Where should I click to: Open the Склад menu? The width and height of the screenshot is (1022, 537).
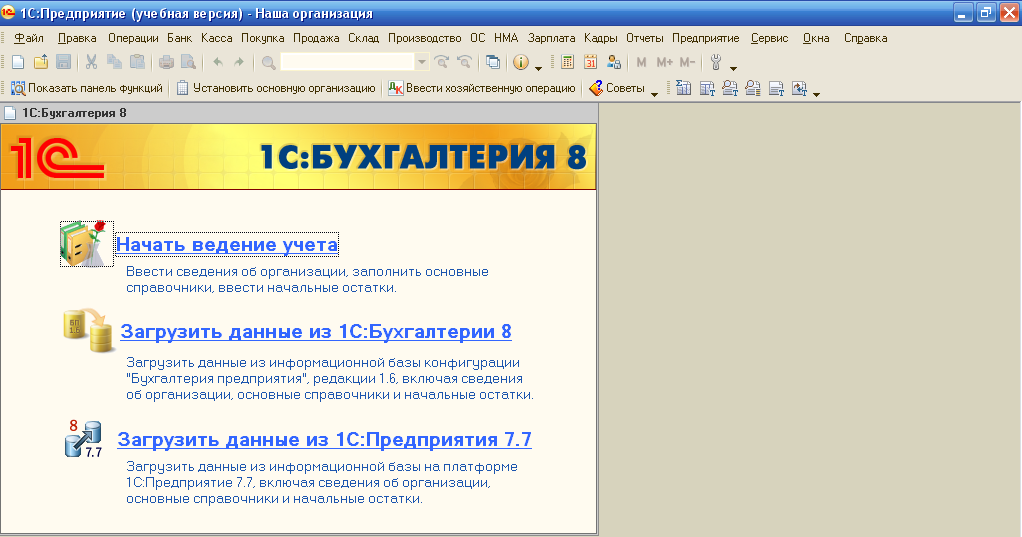pyautogui.click(x=364, y=38)
